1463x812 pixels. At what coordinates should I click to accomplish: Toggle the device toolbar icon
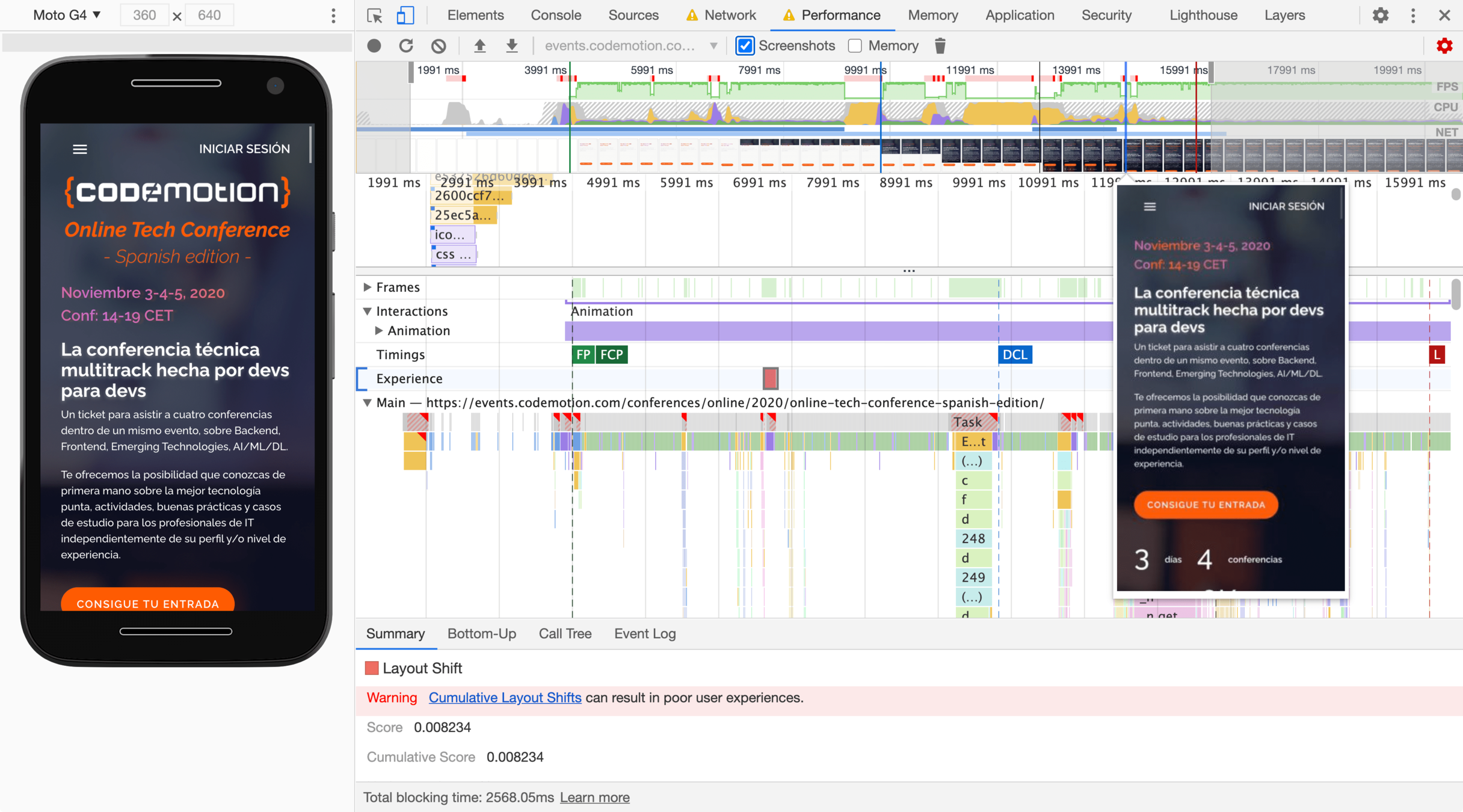(x=405, y=15)
